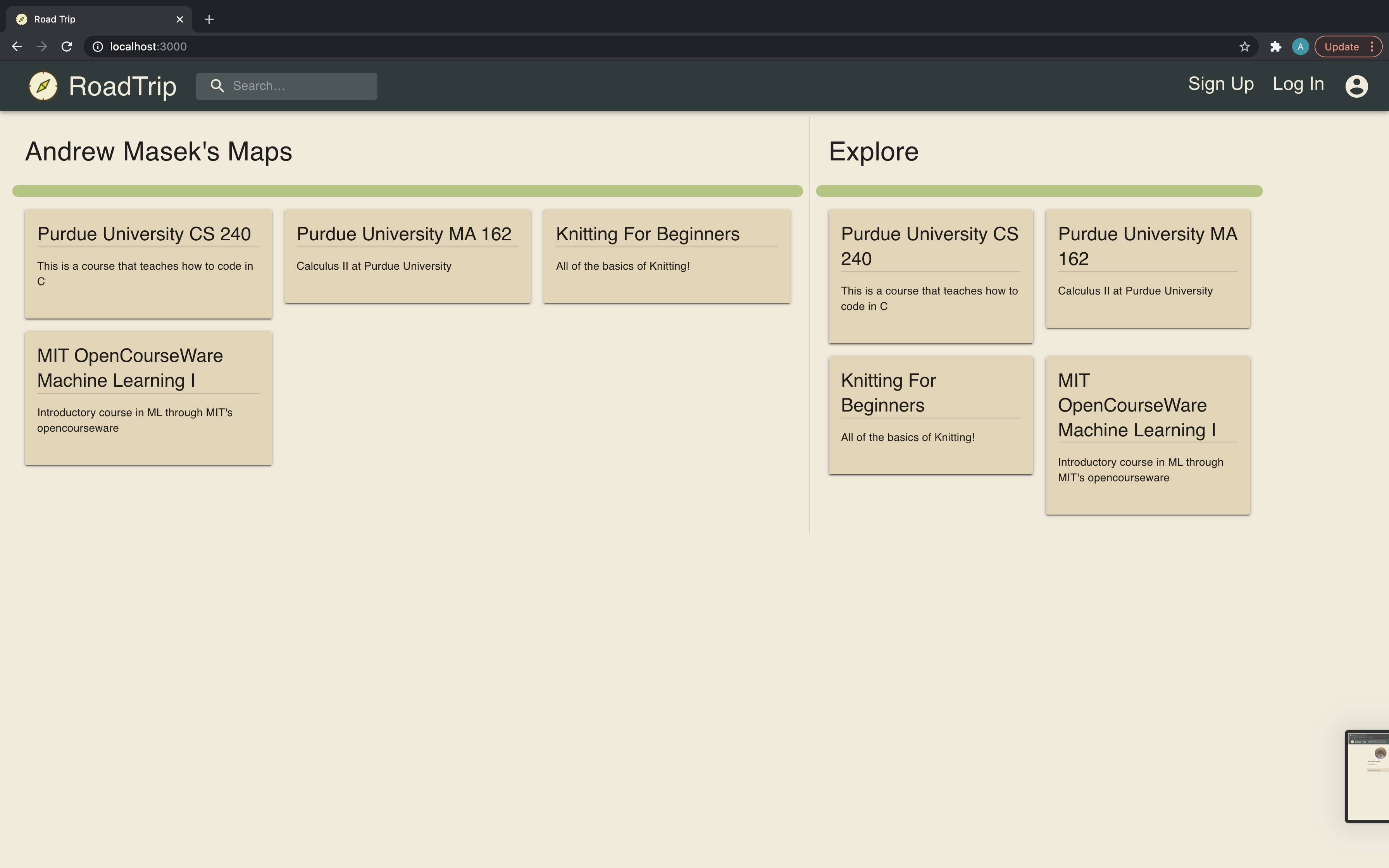Bookmark page with the star icon
The height and width of the screenshot is (868, 1389).
[x=1244, y=46]
